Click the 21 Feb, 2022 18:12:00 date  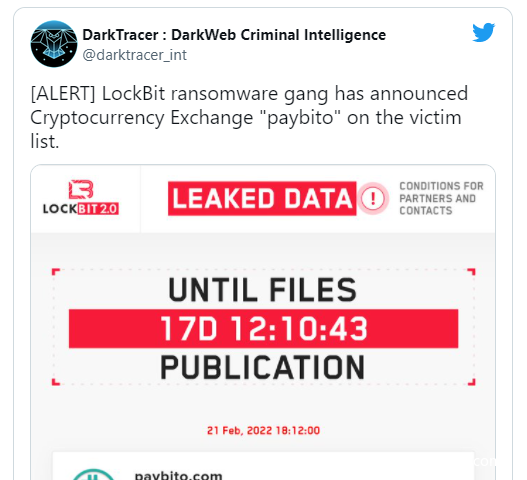point(264,431)
